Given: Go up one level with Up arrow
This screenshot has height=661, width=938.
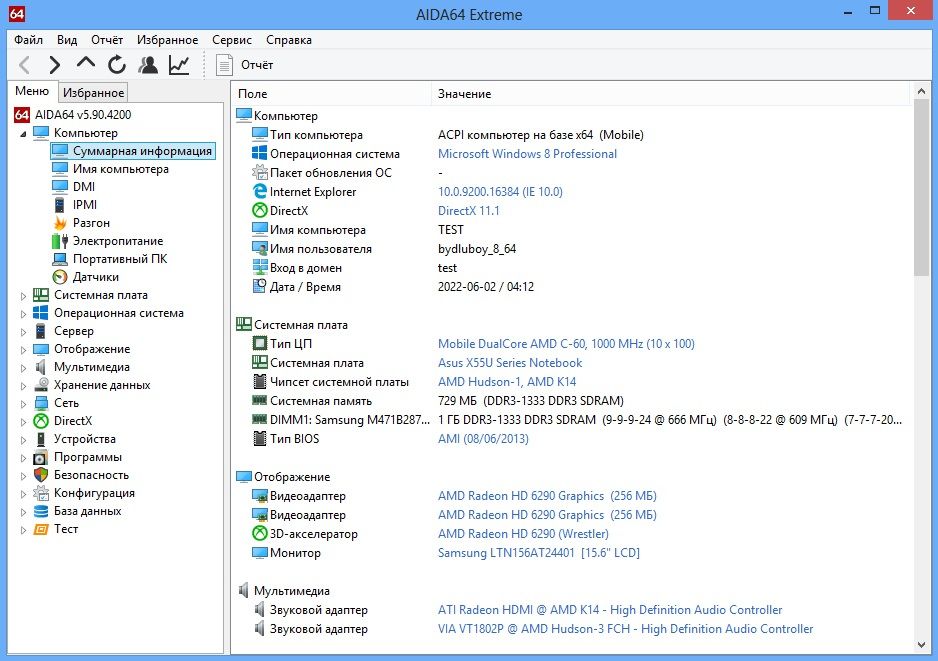Looking at the screenshot, I should tap(86, 63).
